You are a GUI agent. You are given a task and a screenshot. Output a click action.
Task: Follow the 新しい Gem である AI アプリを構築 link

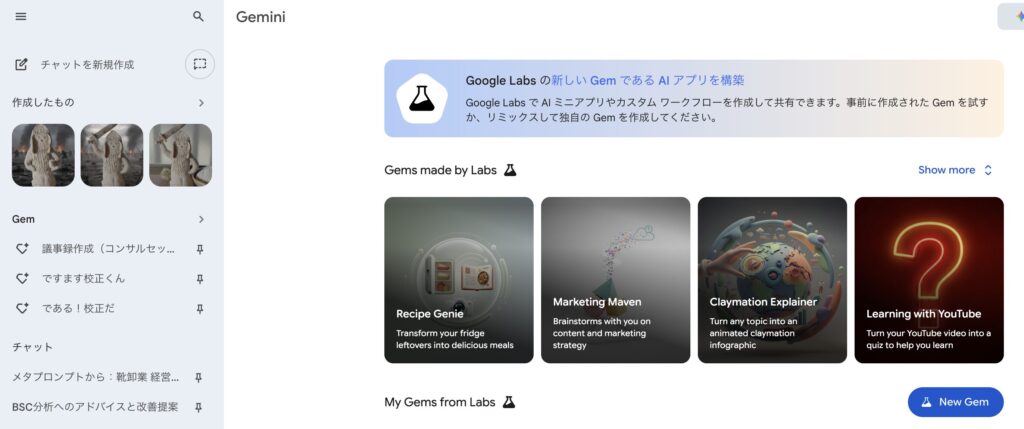pos(647,80)
